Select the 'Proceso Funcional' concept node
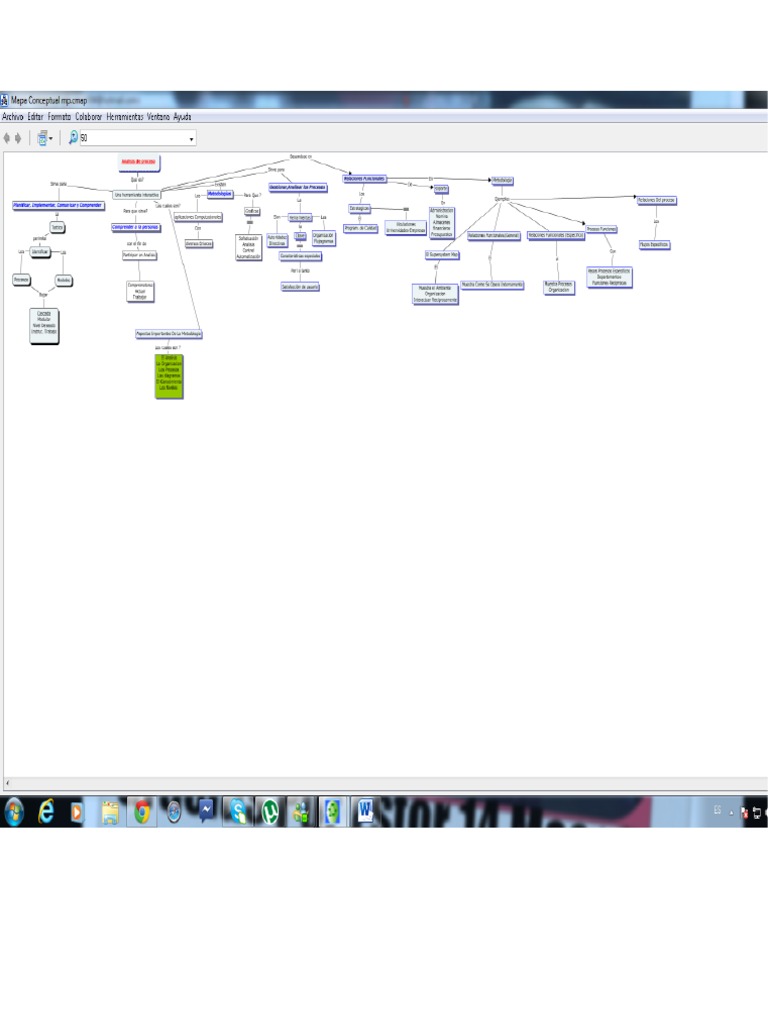Image resolution: width=768 pixels, height=1024 pixels. (601, 229)
